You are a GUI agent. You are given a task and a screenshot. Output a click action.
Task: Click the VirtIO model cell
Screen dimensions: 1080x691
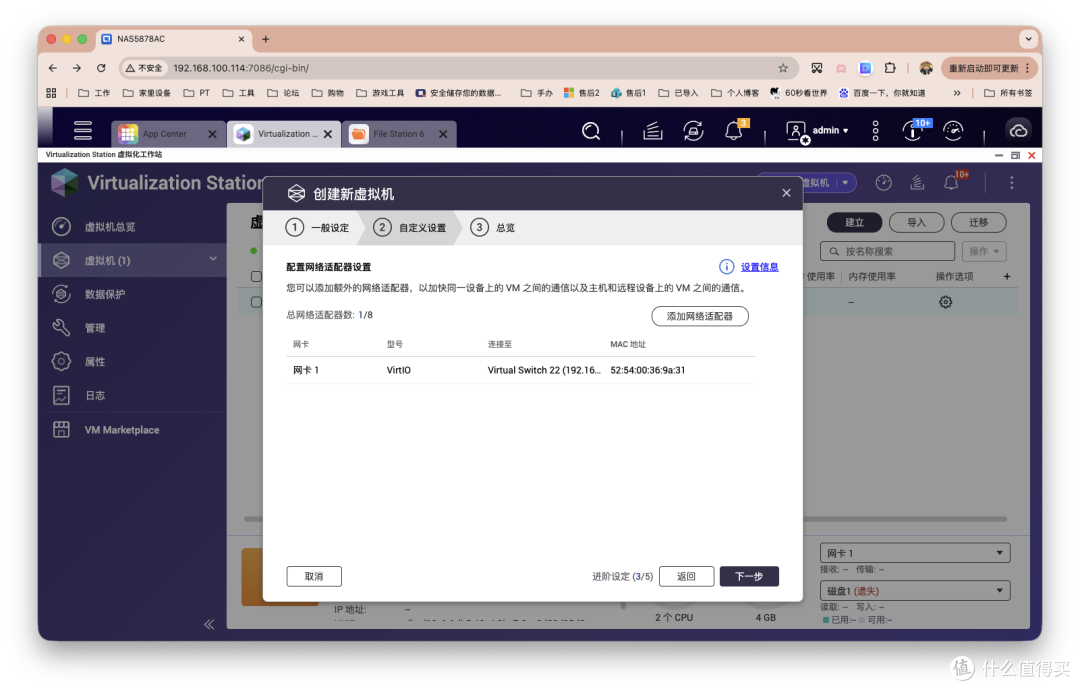399,370
